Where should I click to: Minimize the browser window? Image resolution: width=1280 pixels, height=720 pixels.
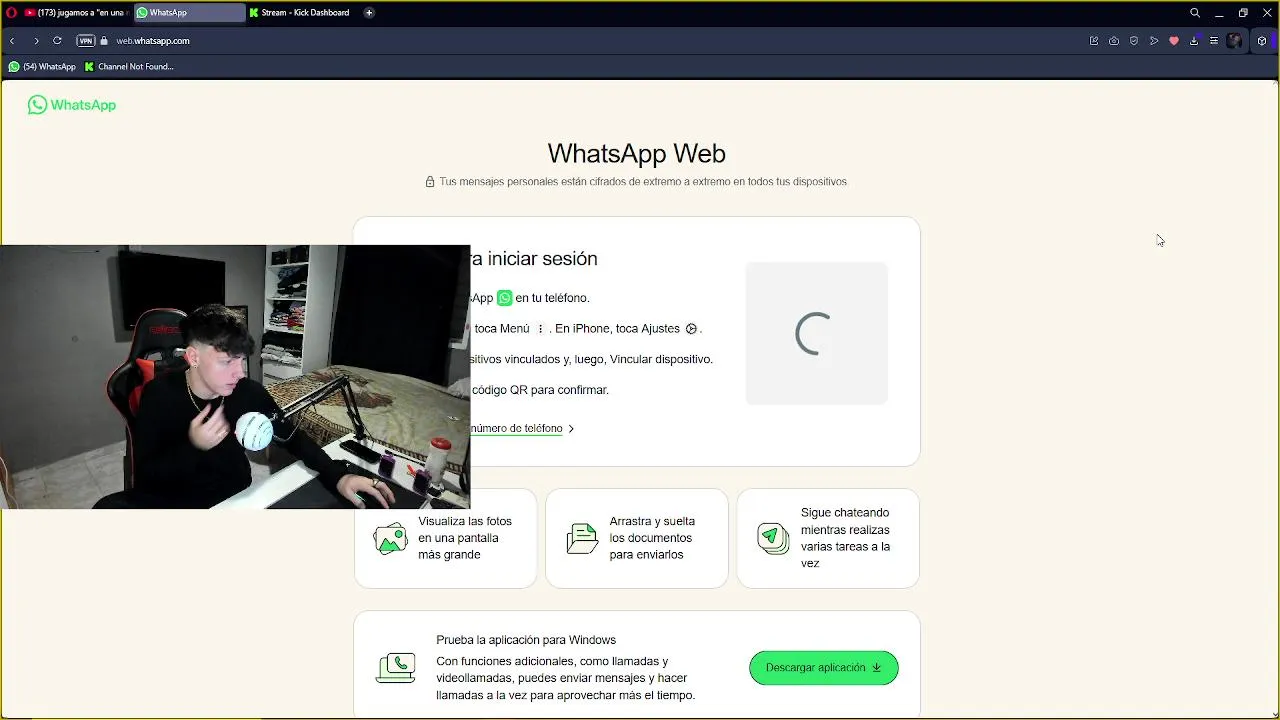pyautogui.click(x=1219, y=13)
